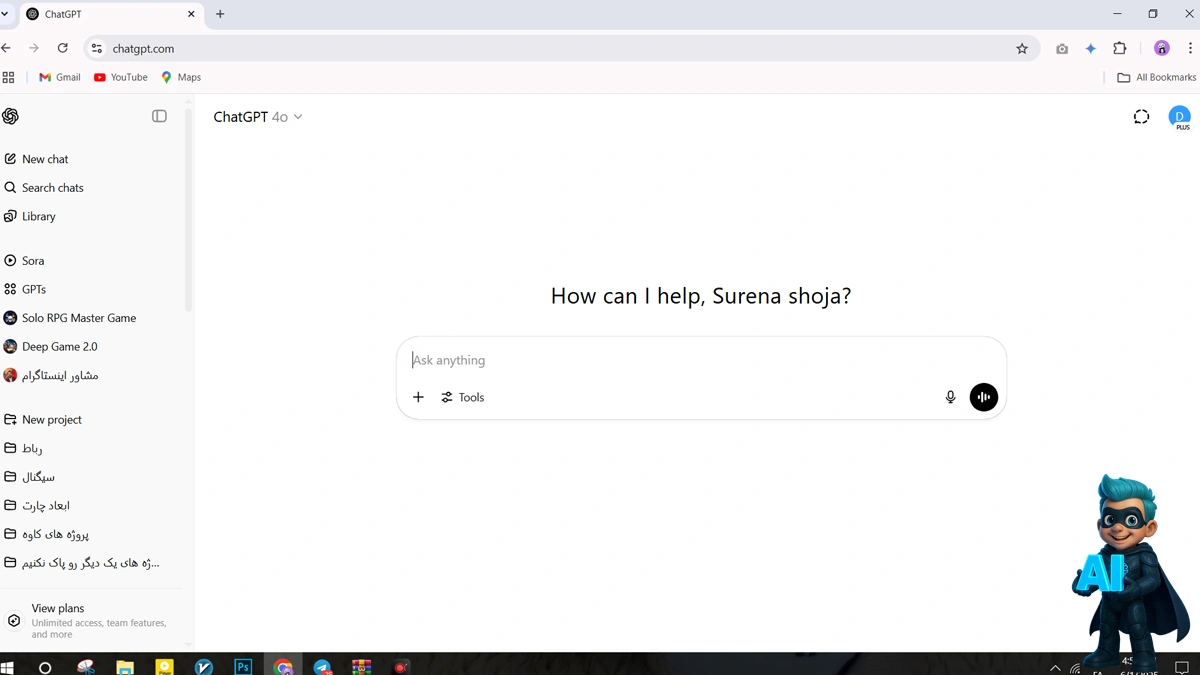Click the chatgpt.com address bar
This screenshot has height=675, width=1200.
(560, 48)
